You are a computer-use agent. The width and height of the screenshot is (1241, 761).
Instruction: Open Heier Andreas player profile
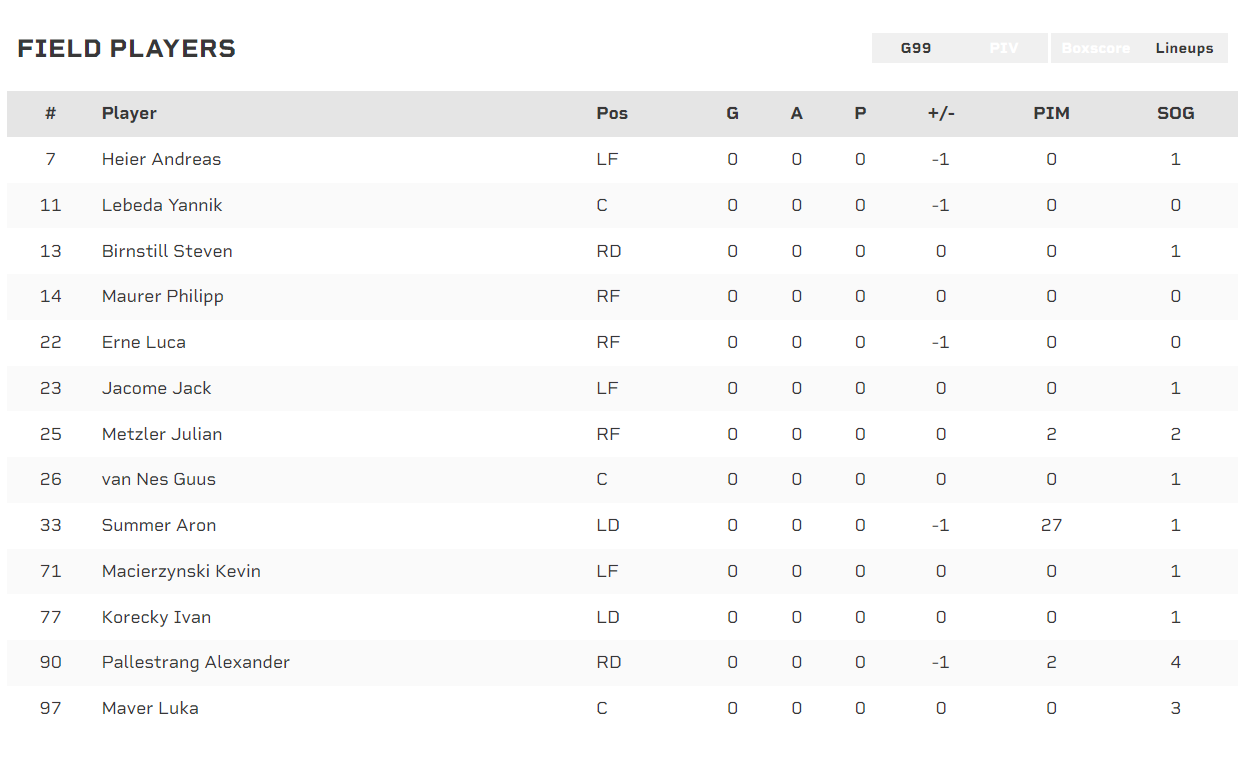(x=161, y=159)
